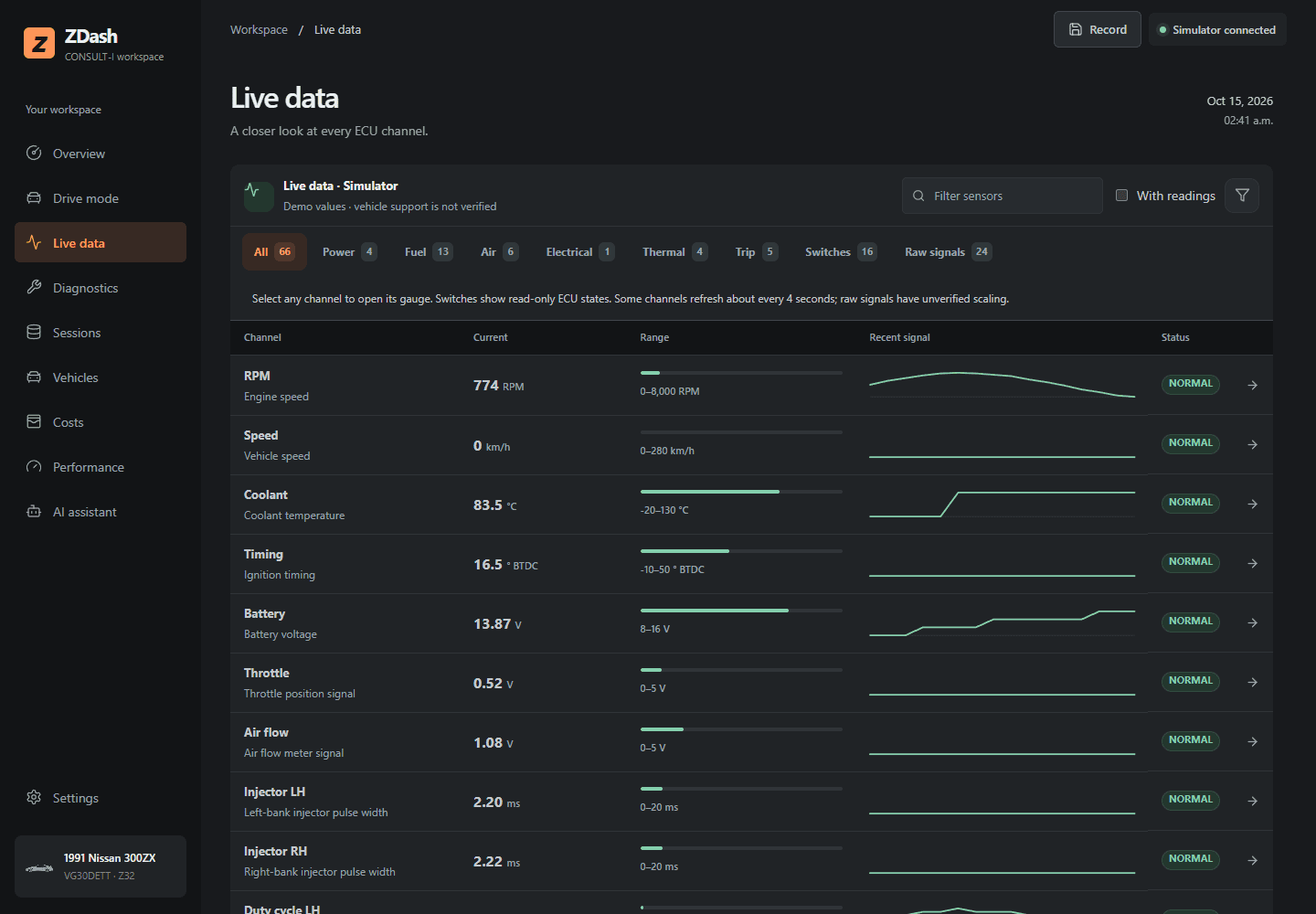Screen dimensions: 1316x914
Task: Open Throttle row arrow
Action: (x=1253, y=682)
